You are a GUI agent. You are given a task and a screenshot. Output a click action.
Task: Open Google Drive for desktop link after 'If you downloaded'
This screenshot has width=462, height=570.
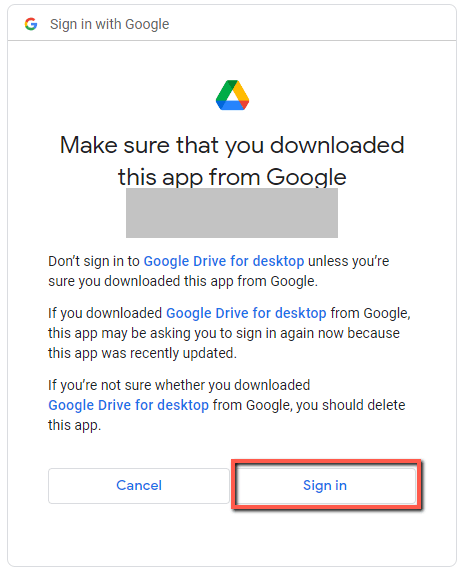246,313
